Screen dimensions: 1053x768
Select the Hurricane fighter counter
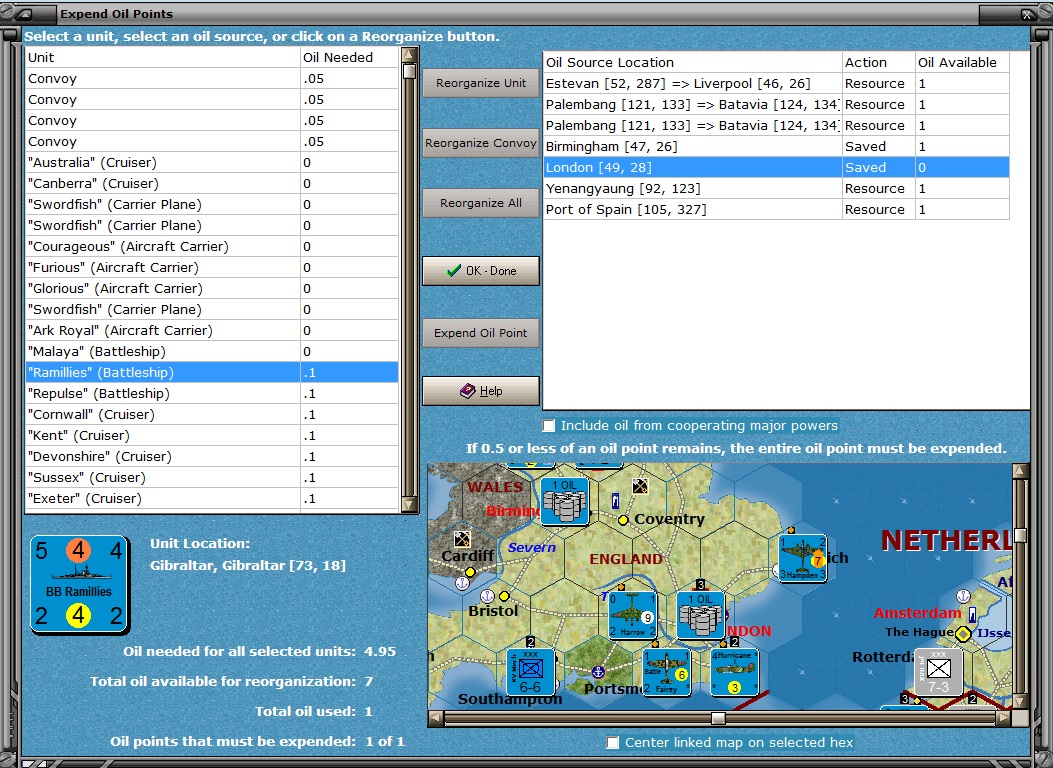[x=734, y=672]
